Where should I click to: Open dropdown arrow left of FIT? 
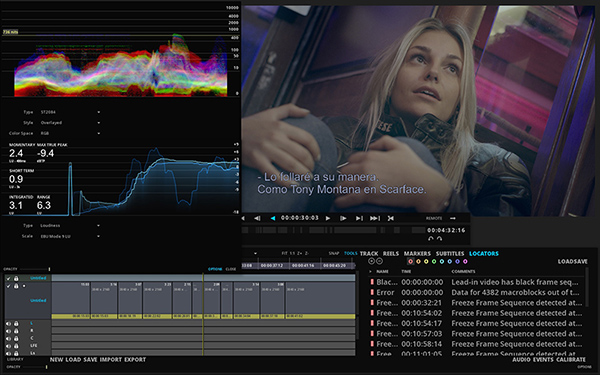255,253
